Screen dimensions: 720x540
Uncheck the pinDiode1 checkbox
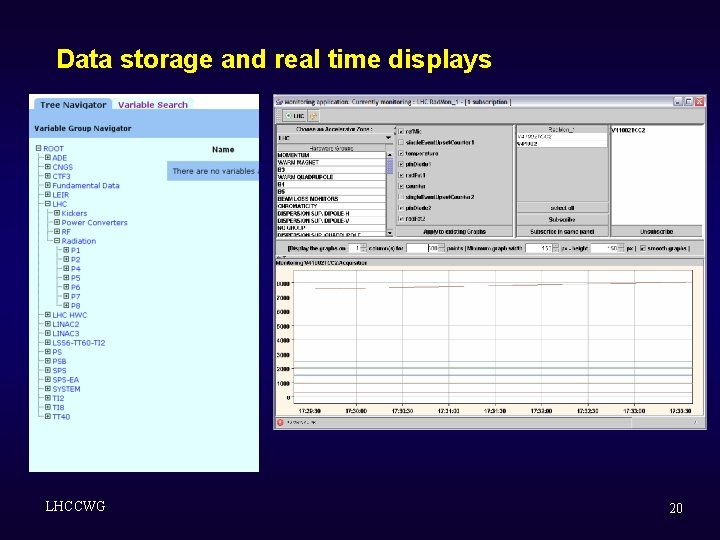click(401, 164)
